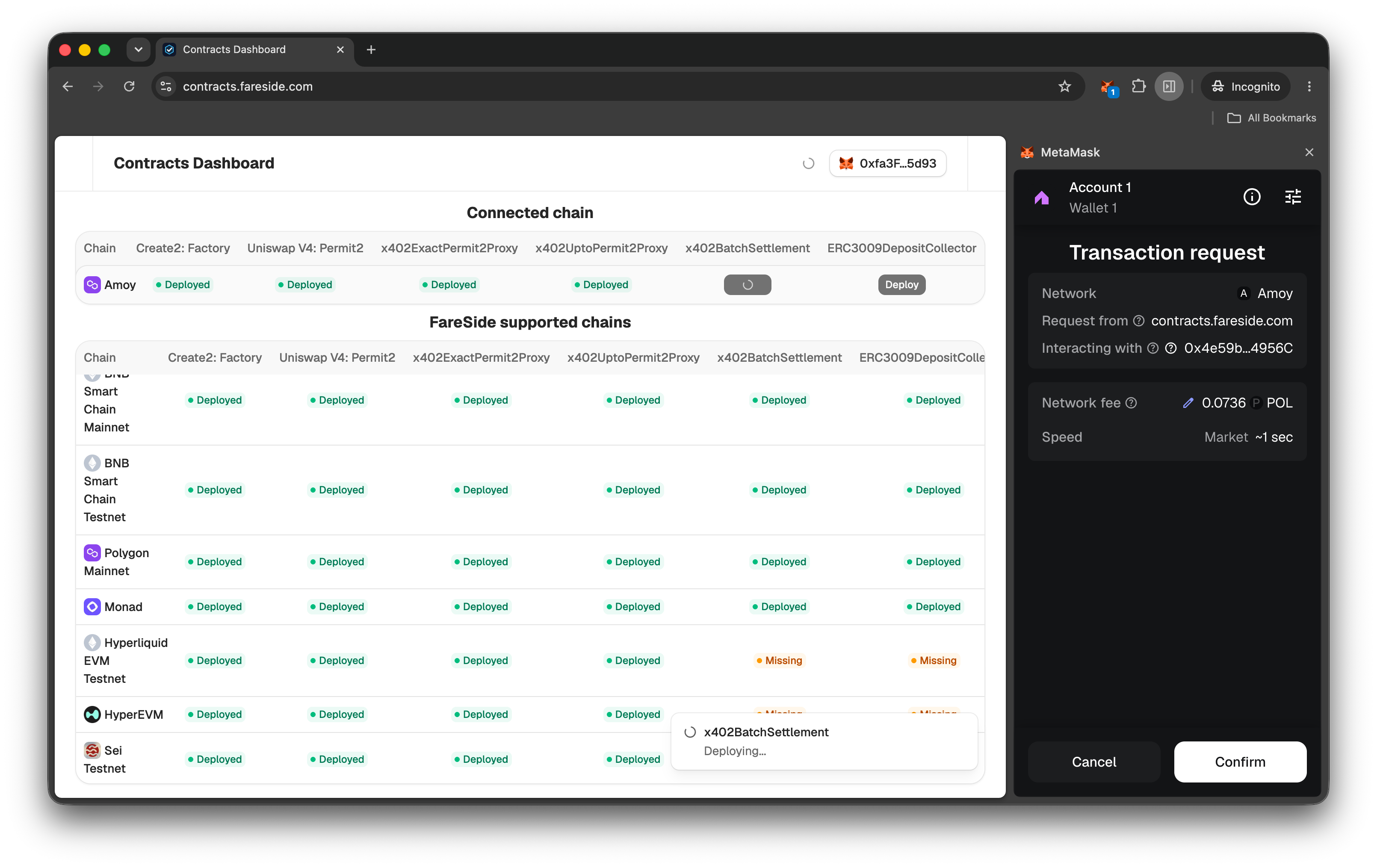The width and height of the screenshot is (1377, 868).
Task: Close the MetaMask side panel
Action: 1309,152
